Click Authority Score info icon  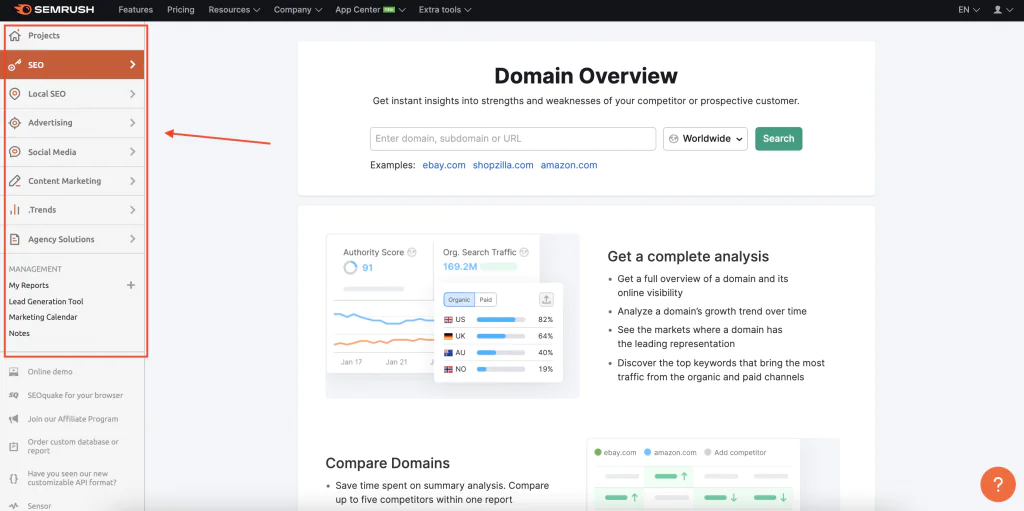(x=412, y=252)
